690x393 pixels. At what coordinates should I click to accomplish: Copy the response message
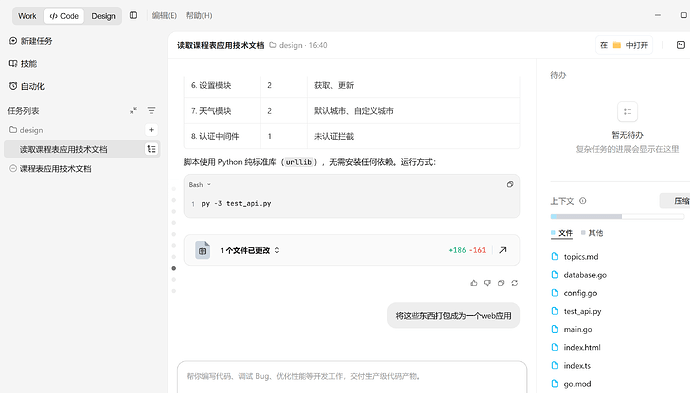[501, 283]
